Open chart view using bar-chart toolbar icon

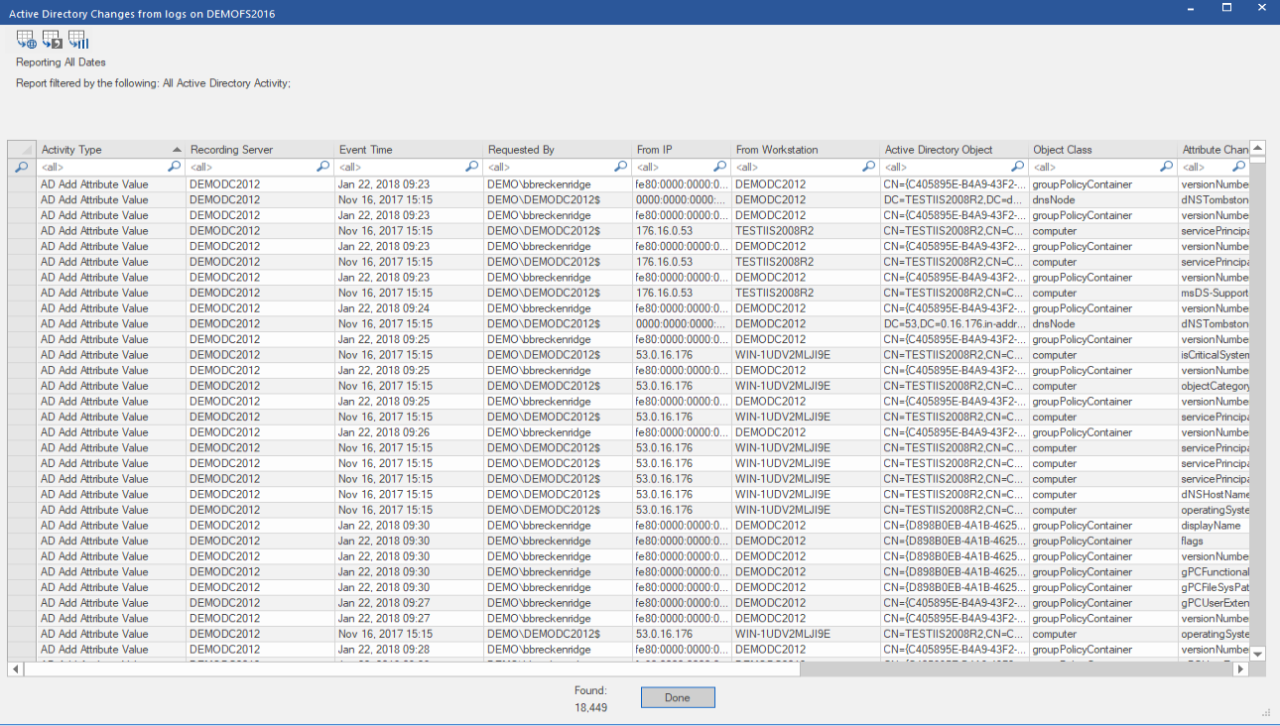pos(78,39)
